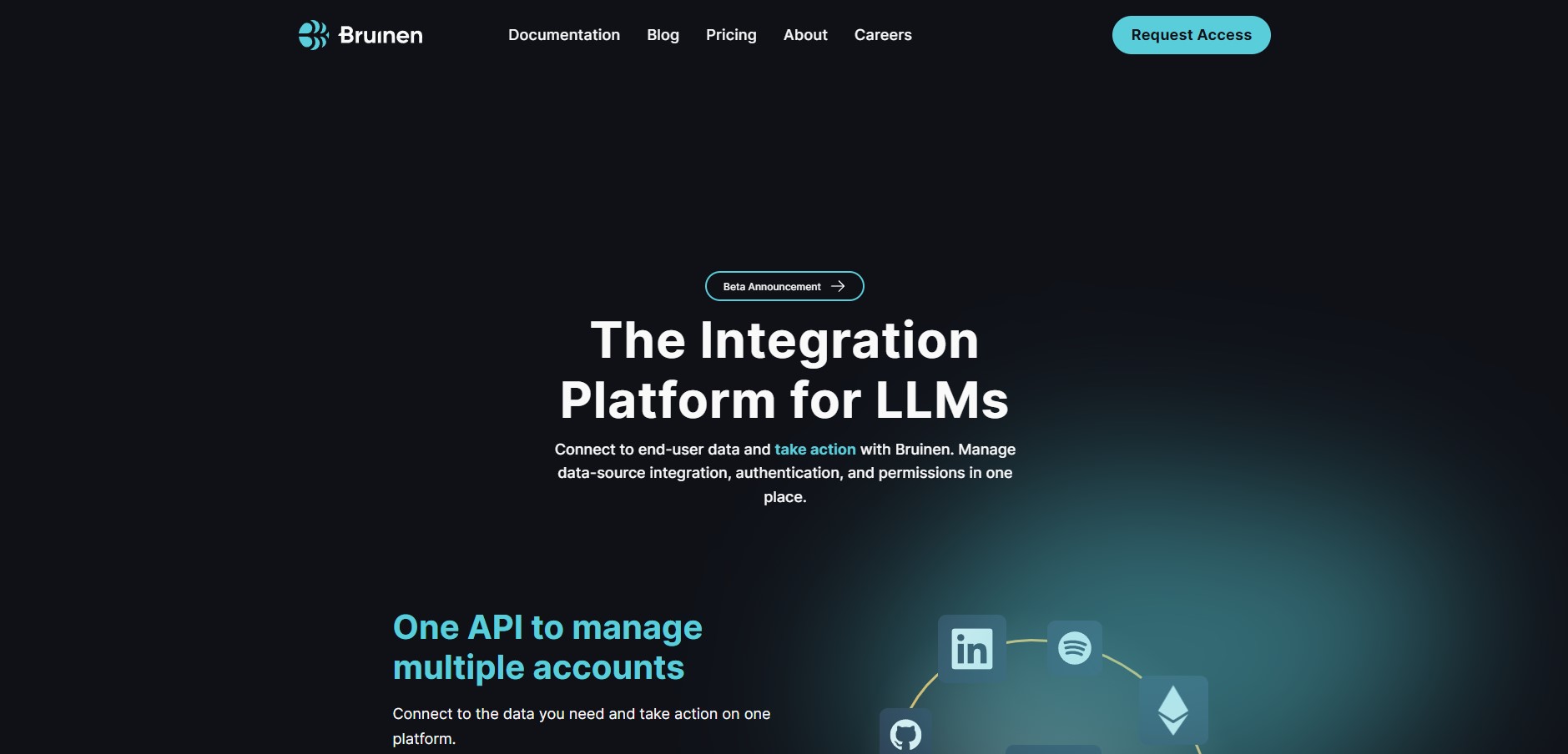Choose the GitHub Octocat icon
Image resolution: width=1568 pixels, height=754 pixels.
tap(905, 733)
